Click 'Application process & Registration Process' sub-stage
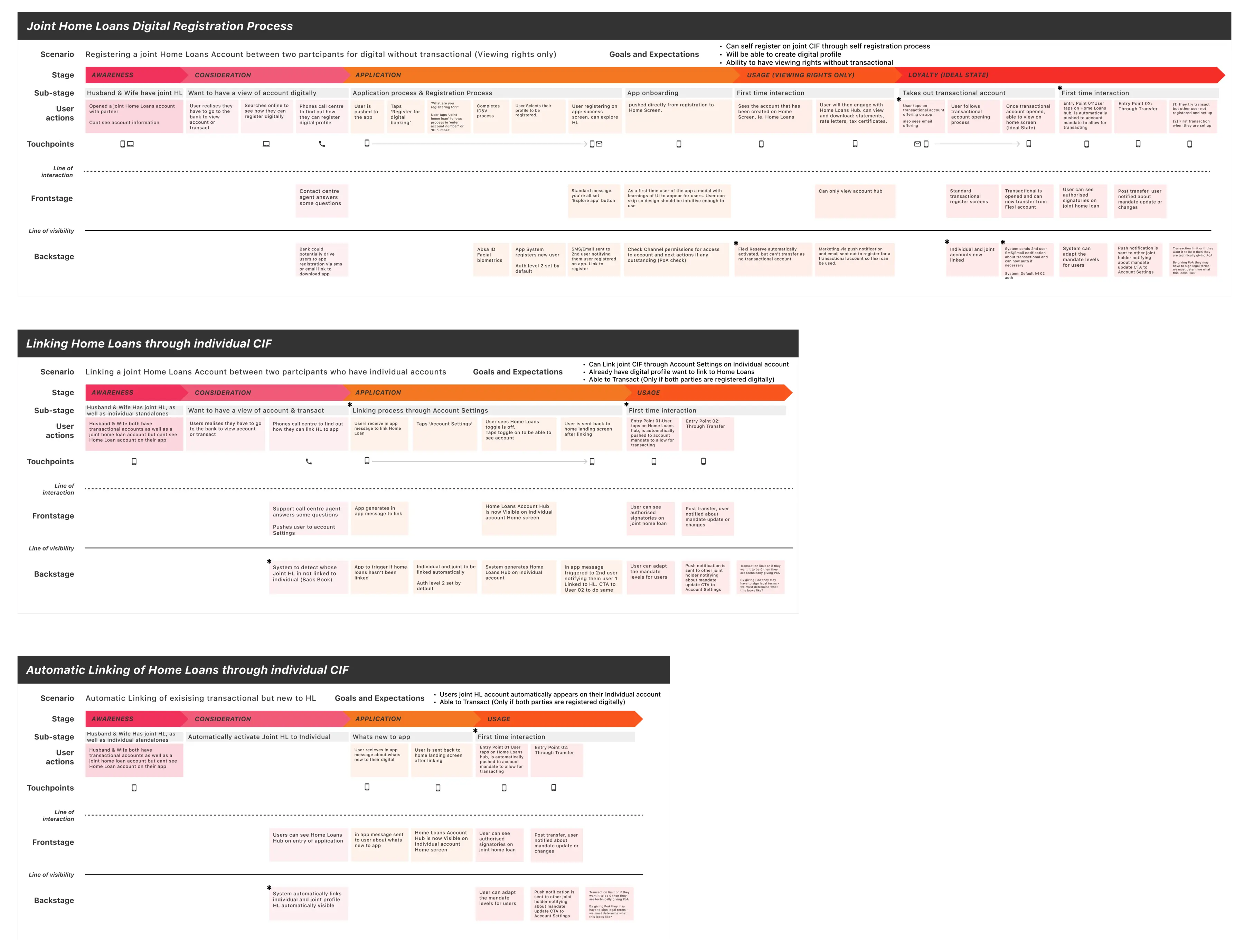Viewport: 1244px width, 952px height. 486,93
